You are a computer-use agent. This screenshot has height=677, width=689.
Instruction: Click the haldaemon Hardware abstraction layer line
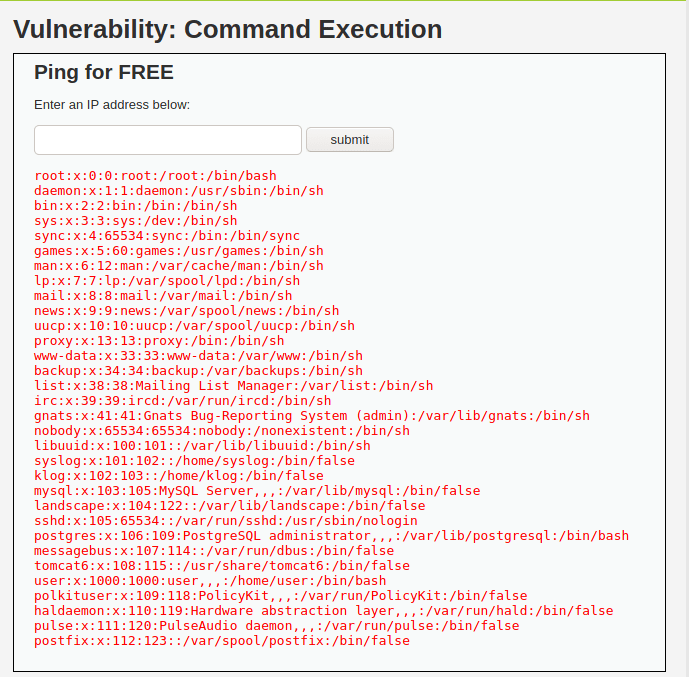tap(323, 611)
